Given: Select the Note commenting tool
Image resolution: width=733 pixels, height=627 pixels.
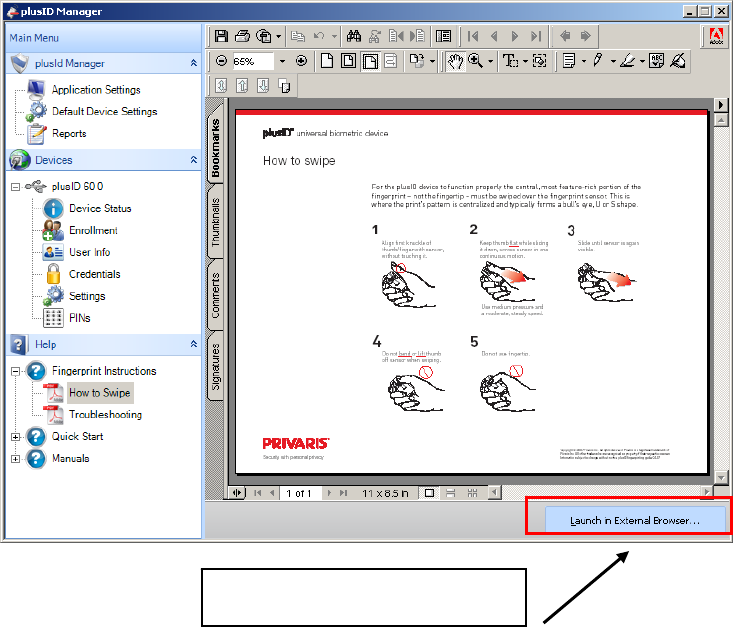Looking at the screenshot, I should (569, 61).
